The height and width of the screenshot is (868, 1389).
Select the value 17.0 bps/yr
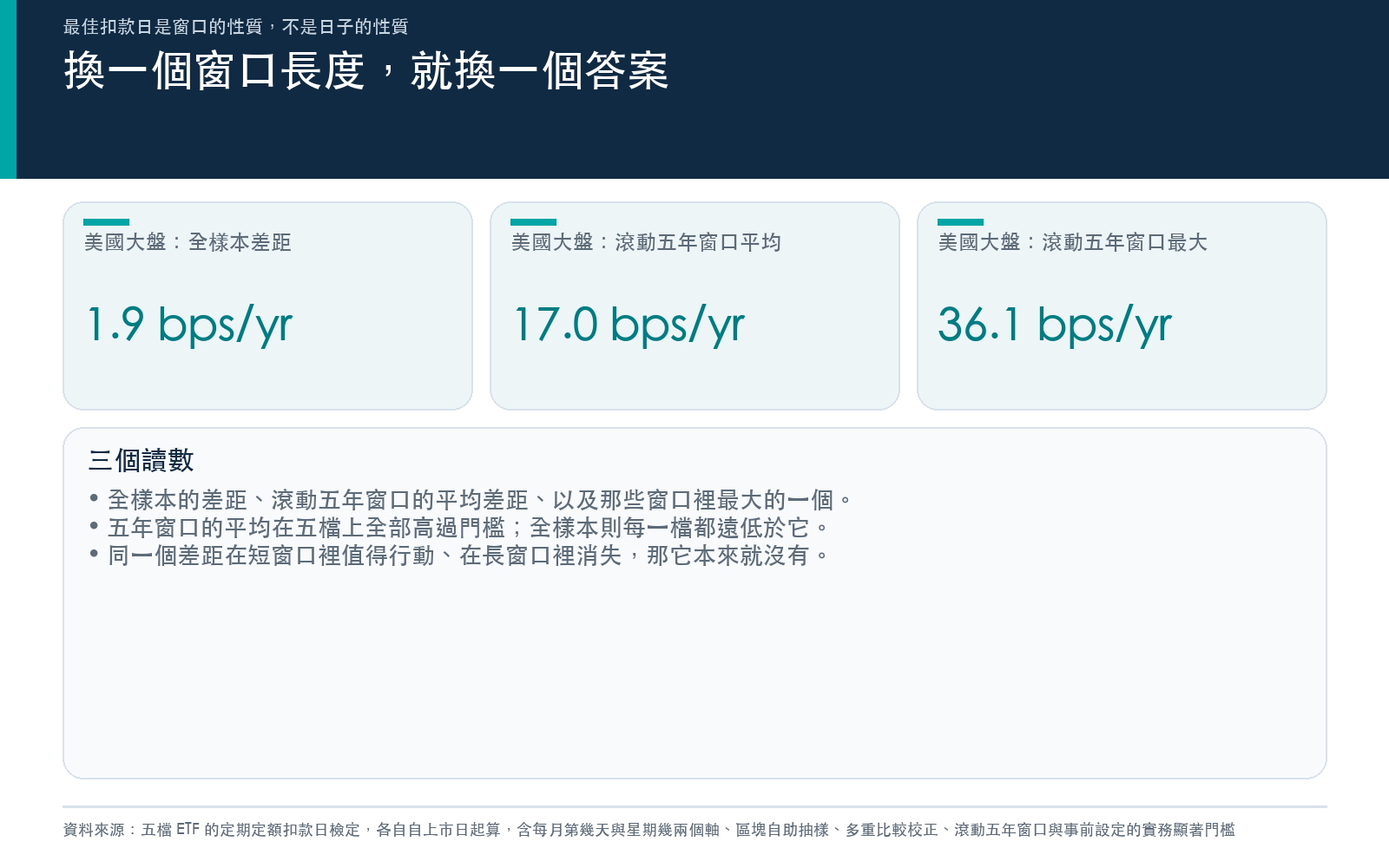coord(629,325)
